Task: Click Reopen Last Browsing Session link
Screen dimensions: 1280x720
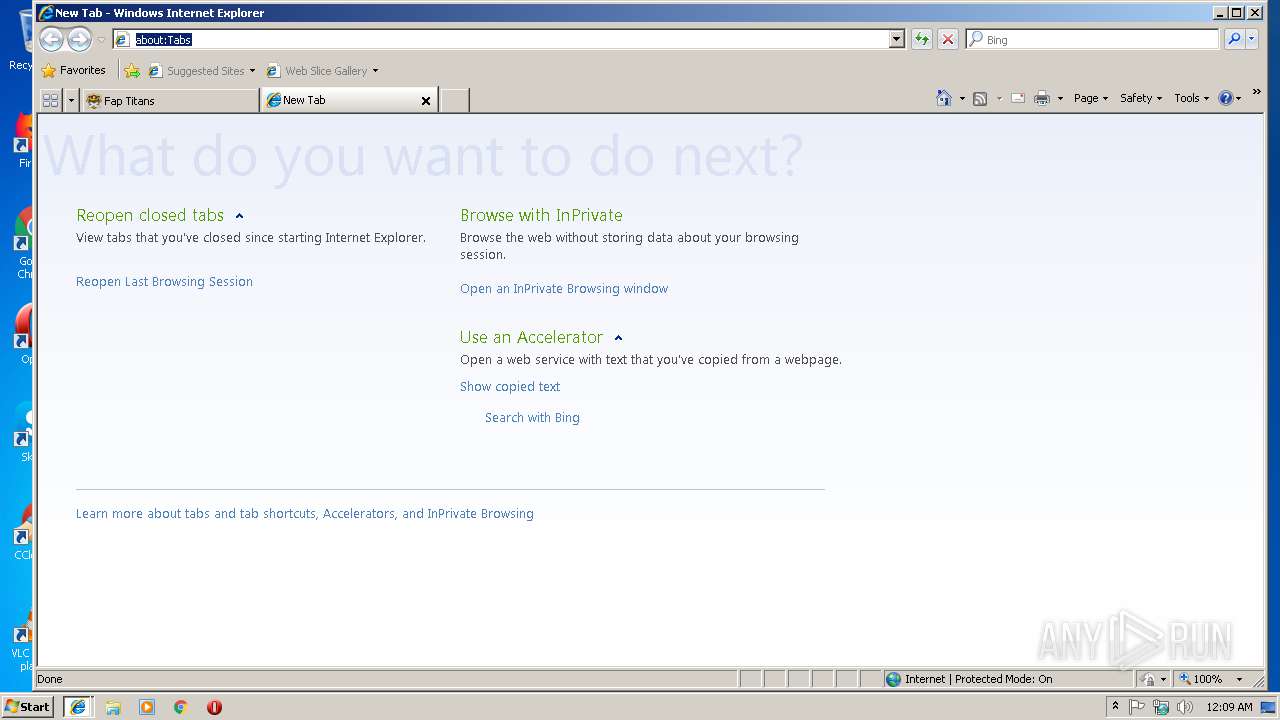Action: pos(164,281)
